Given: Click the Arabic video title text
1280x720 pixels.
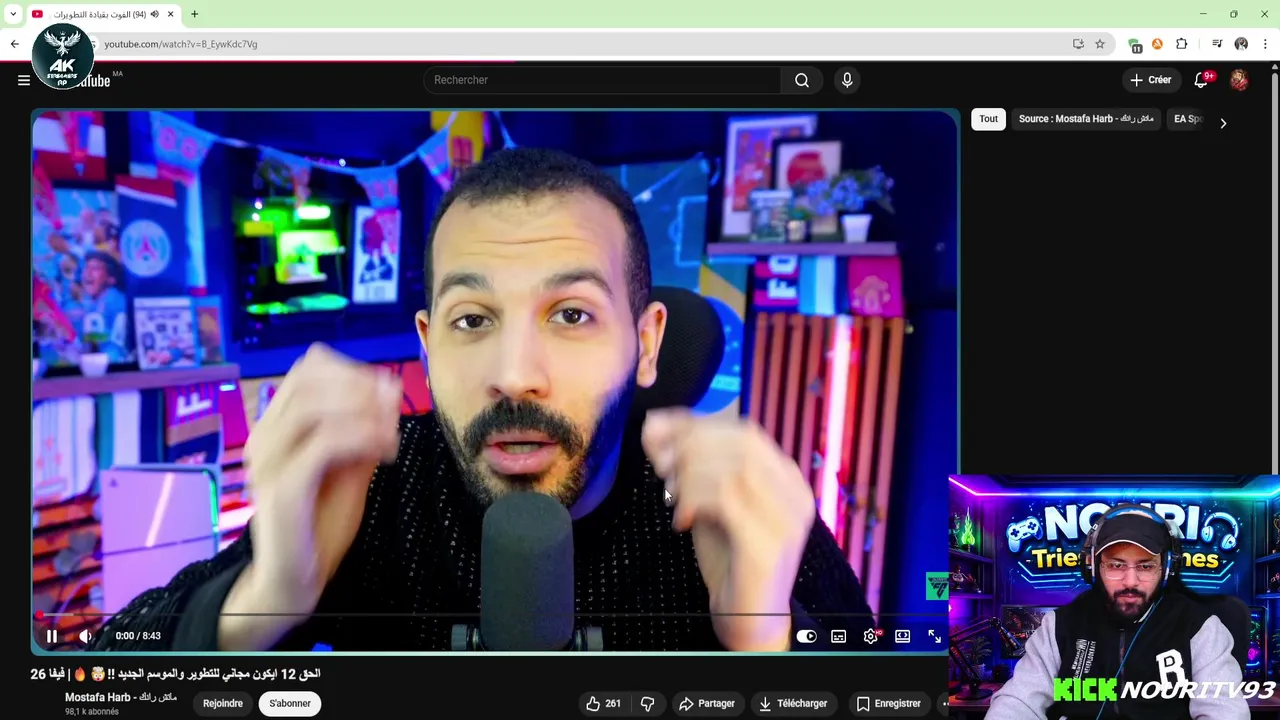Looking at the screenshot, I should click(x=175, y=674).
